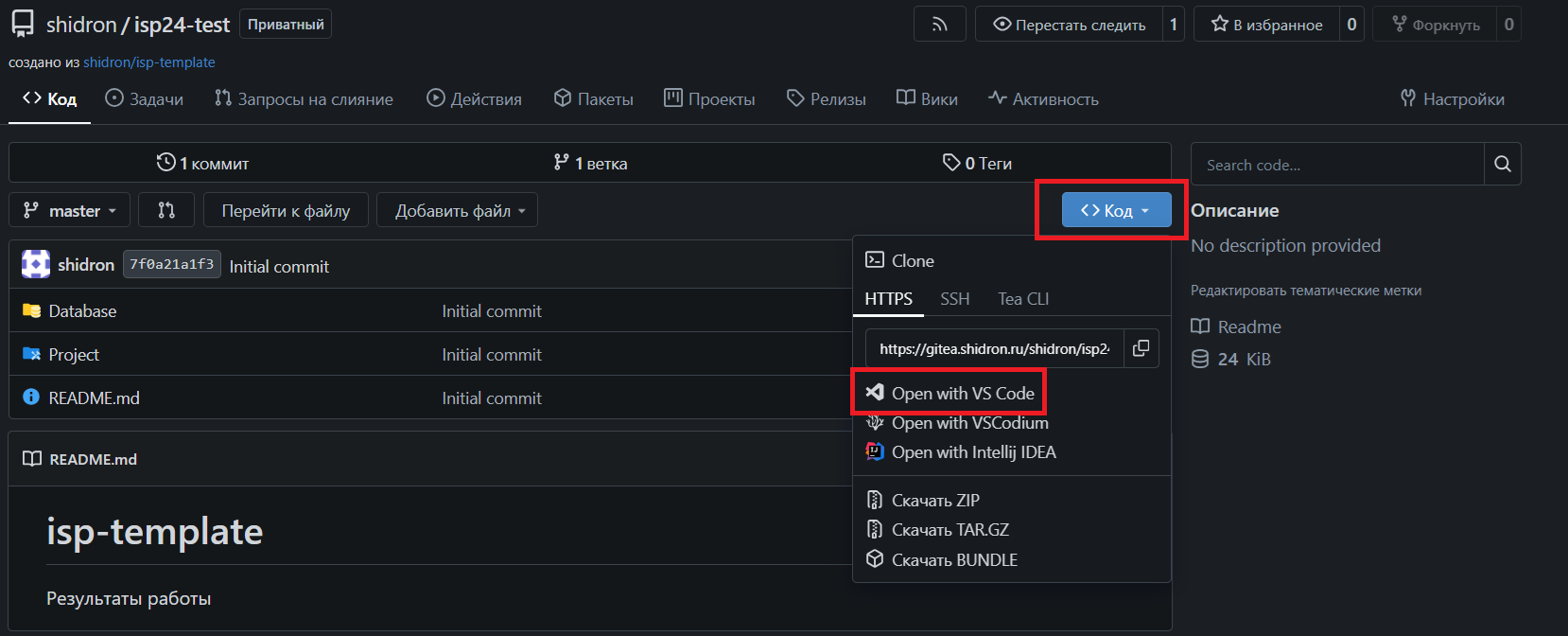Viewport: 1568px width, 636px height.
Task: Click the search magnifier icon
Action: pos(1503,164)
